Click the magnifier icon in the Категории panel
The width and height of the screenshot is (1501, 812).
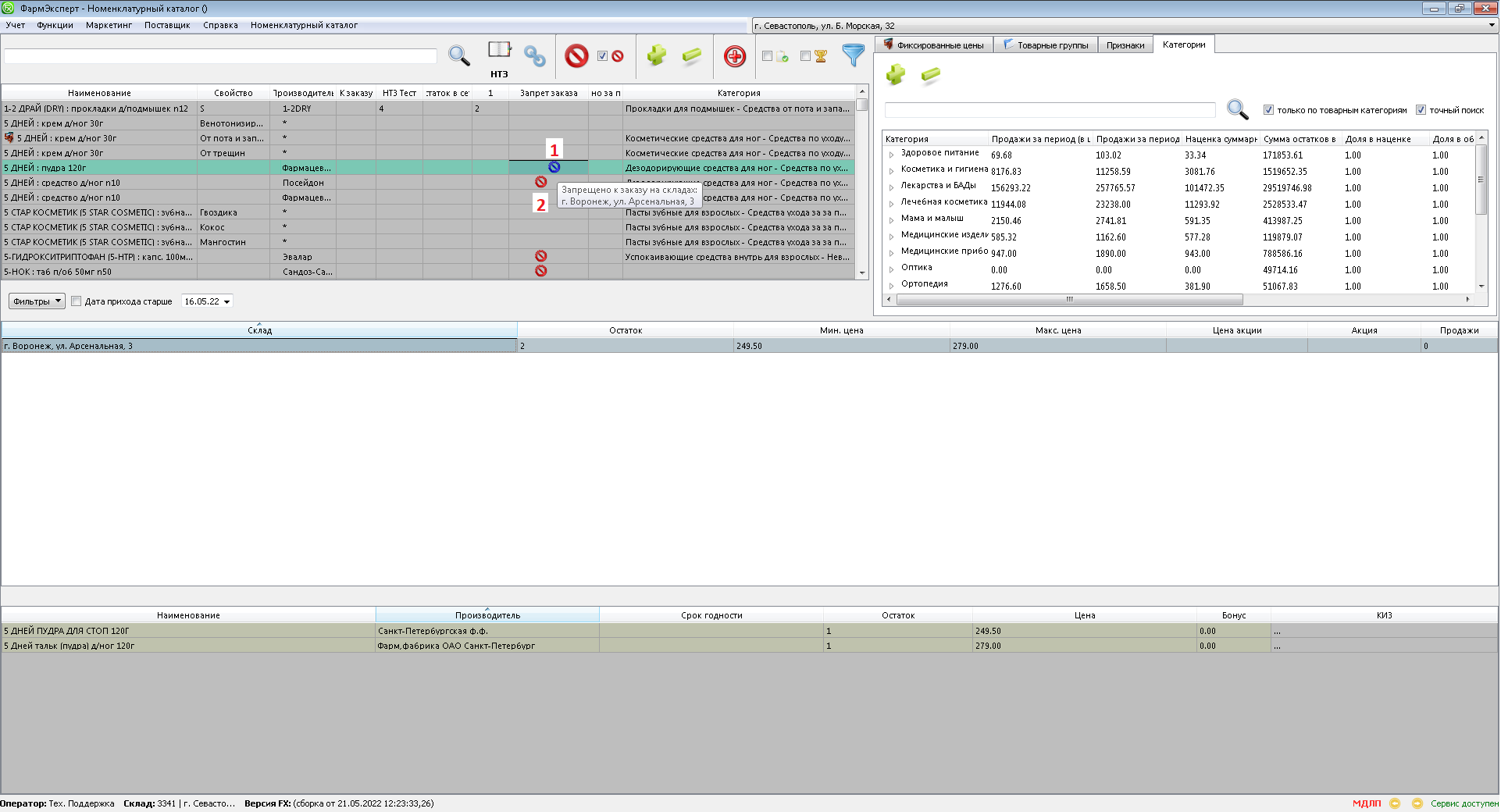[x=1237, y=109]
